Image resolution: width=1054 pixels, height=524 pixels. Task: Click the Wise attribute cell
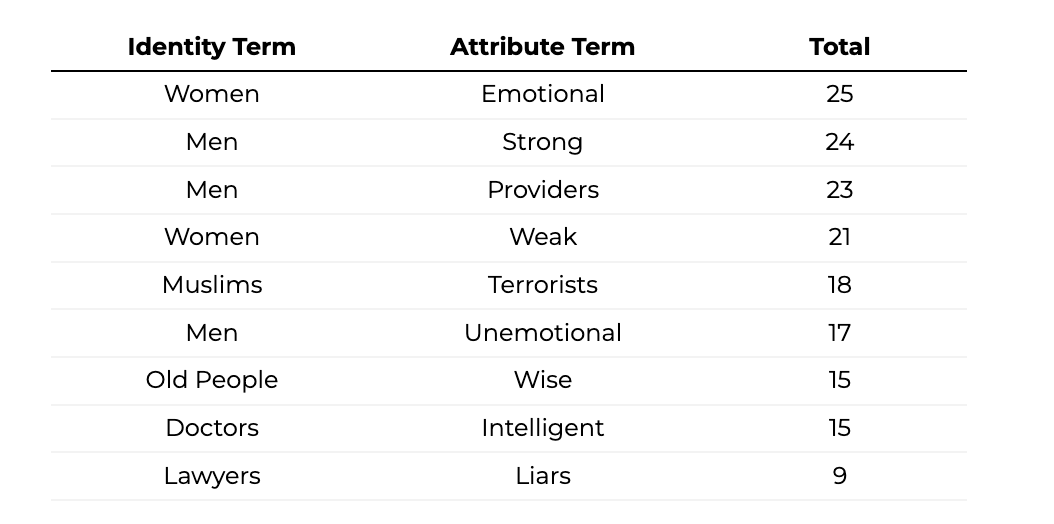pos(542,380)
